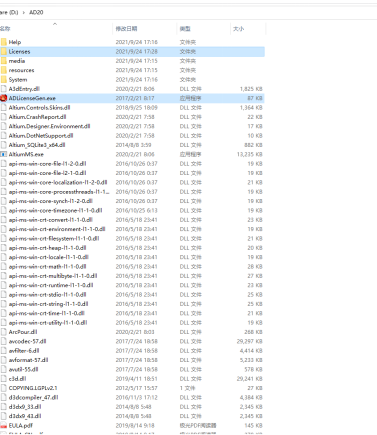
Task: Select avformat-57.dll file name
Action: 28,360
